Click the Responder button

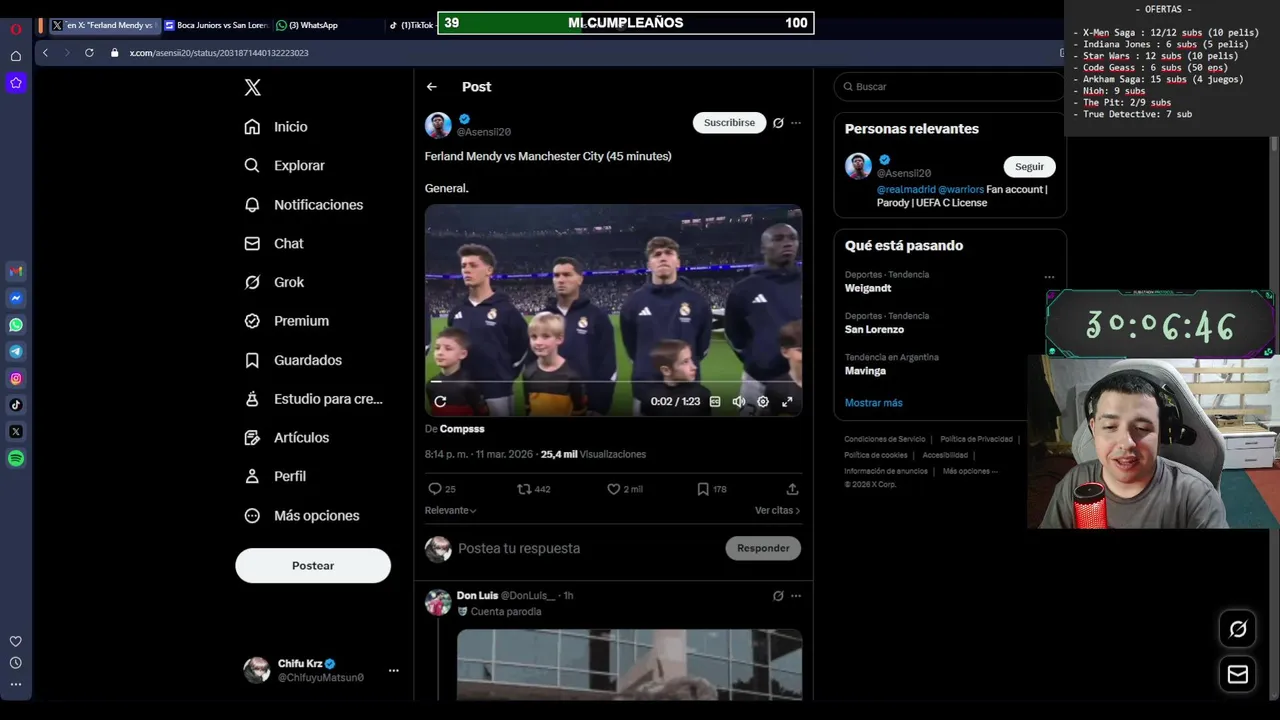(x=763, y=548)
